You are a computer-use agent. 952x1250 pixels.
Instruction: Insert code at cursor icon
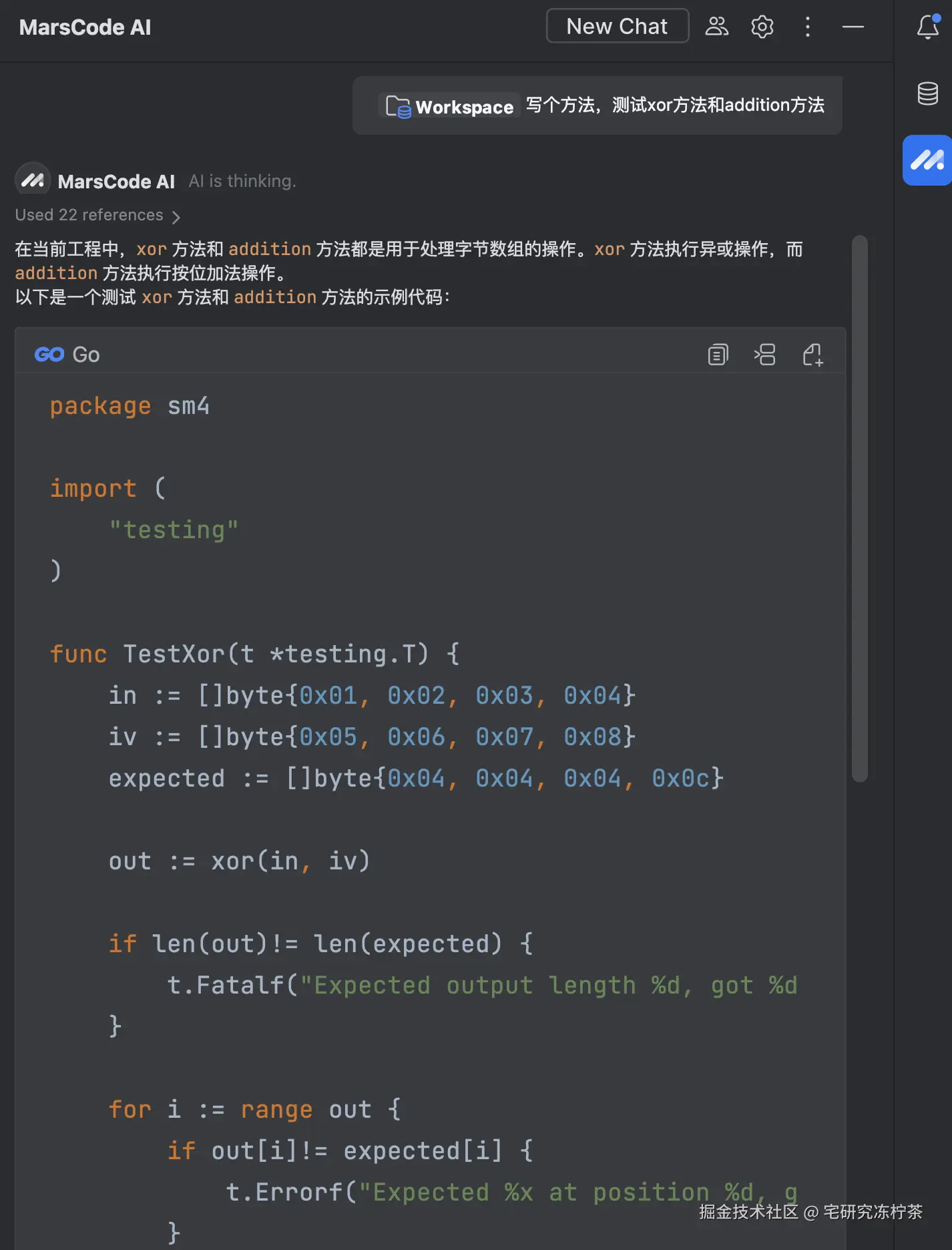pos(764,354)
